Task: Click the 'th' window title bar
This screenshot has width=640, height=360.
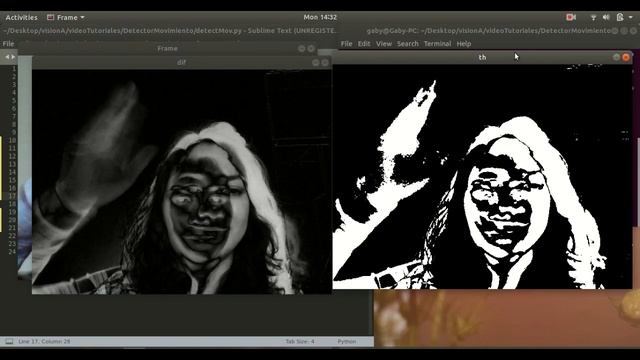Action: point(482,57)
